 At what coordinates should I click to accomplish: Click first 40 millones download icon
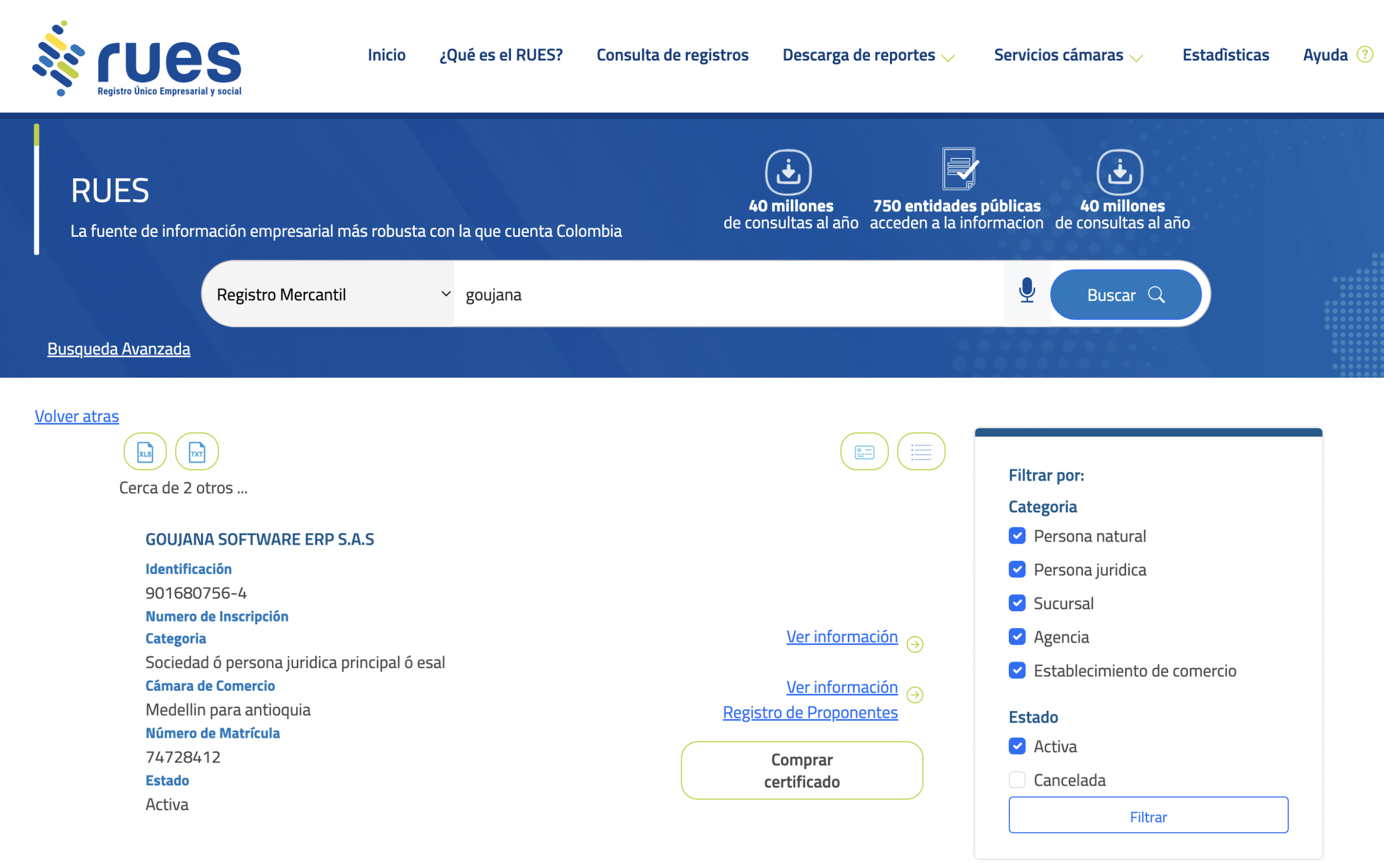click(788, 172)
